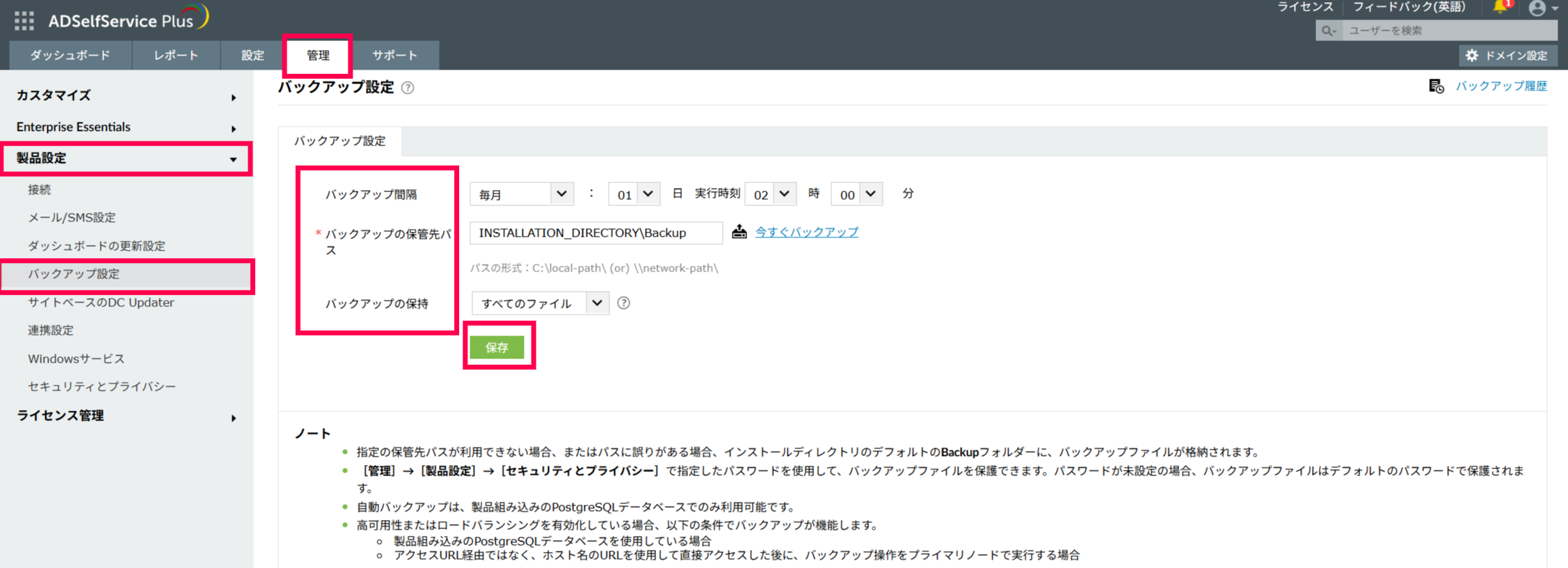Open the すべてのファイル retention dropdown
The height and width of the screenshot is (568, 1568).
[541, 303]
